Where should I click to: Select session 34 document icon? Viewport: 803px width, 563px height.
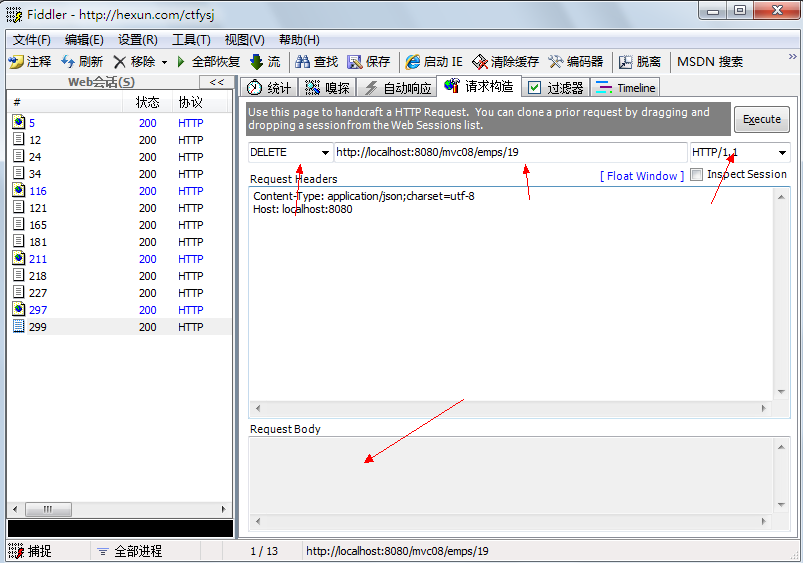coord(19,173)
